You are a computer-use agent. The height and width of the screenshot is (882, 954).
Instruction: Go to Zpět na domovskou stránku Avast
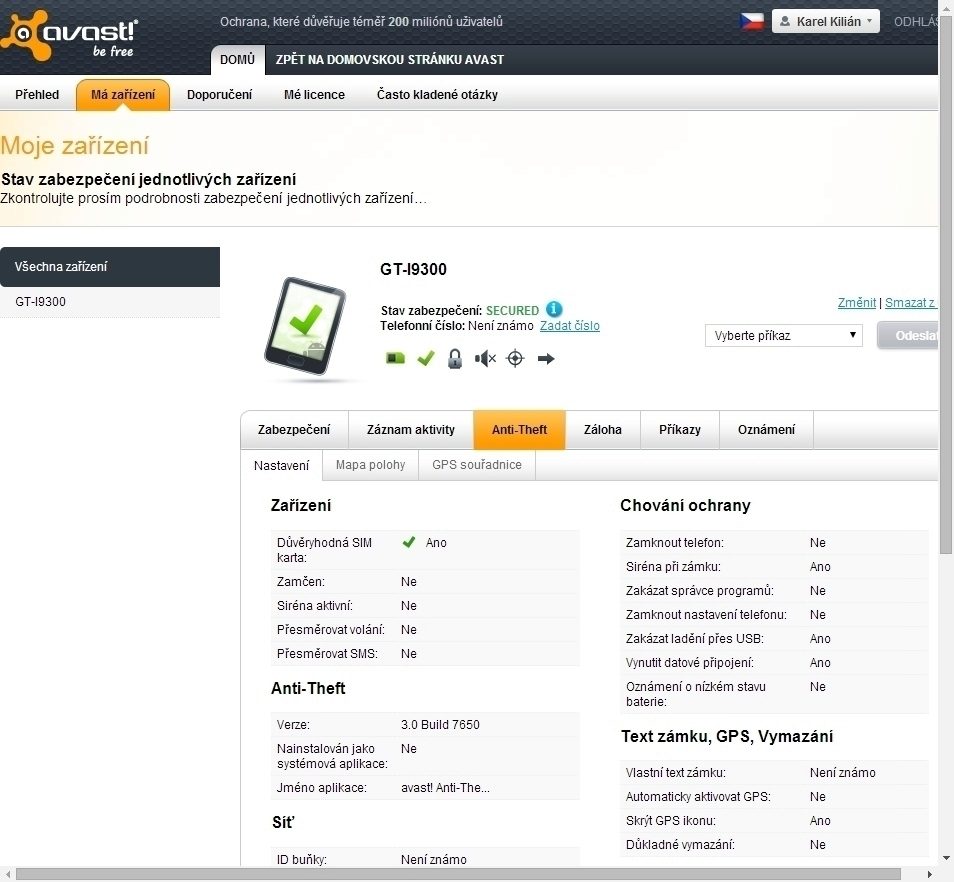point(389,60)
